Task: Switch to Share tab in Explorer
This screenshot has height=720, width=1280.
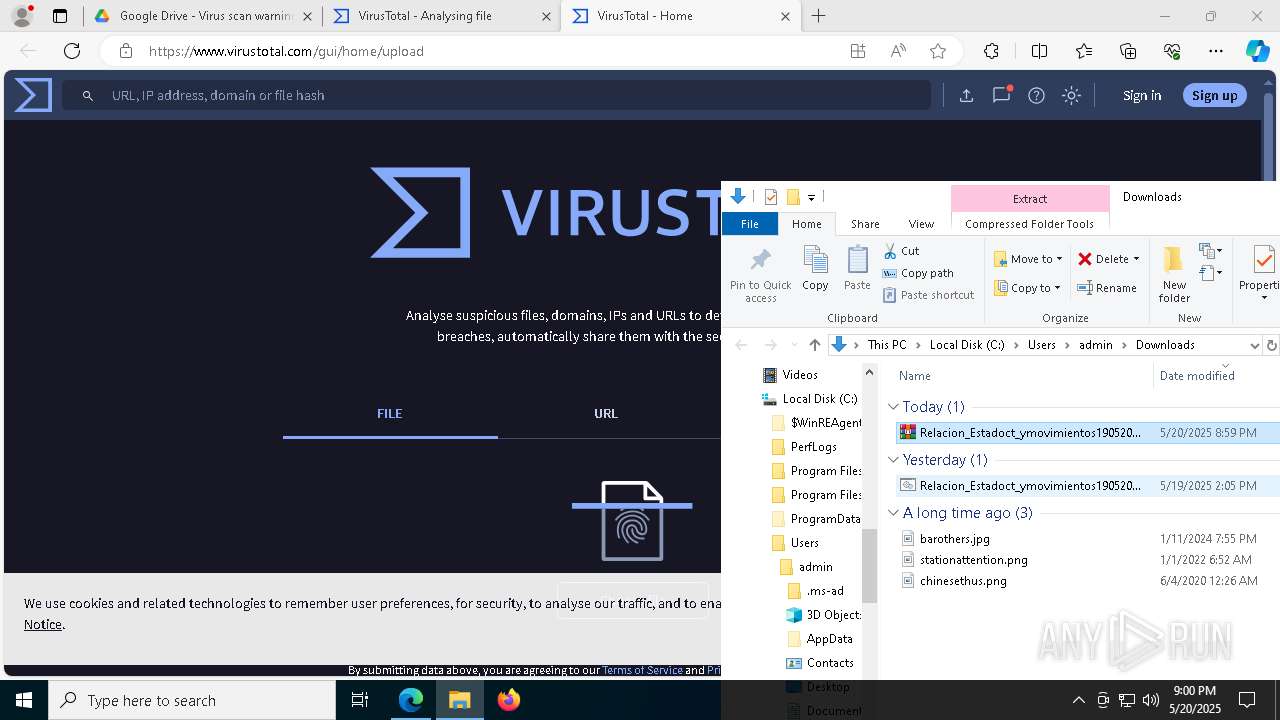Action: pyautogui.click(x=865, y=224)
